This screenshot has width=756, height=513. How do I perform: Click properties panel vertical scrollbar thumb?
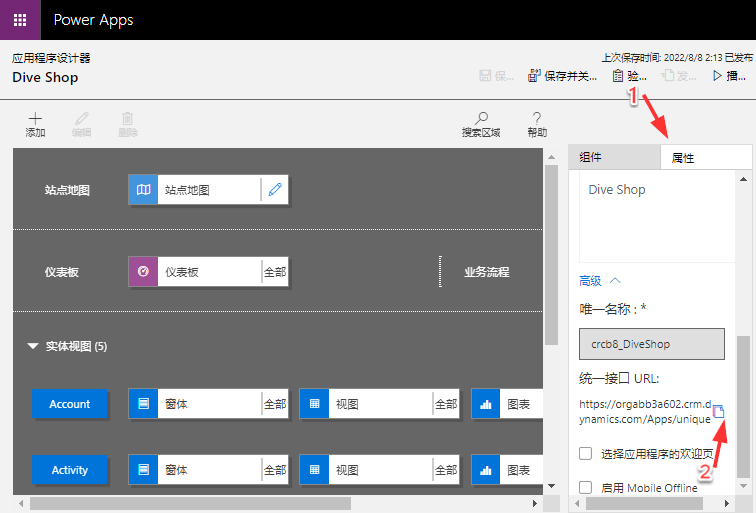click(743, 406)
